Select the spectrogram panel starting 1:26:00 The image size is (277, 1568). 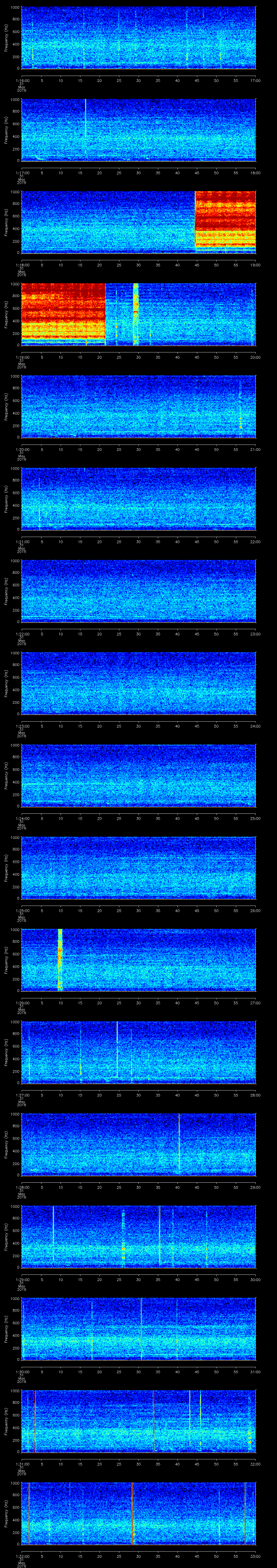138,960
